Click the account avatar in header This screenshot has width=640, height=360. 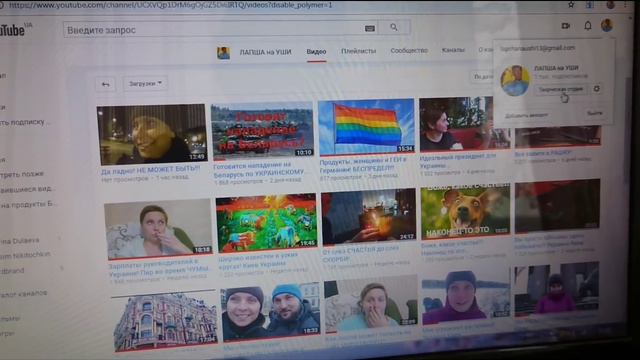607,25
